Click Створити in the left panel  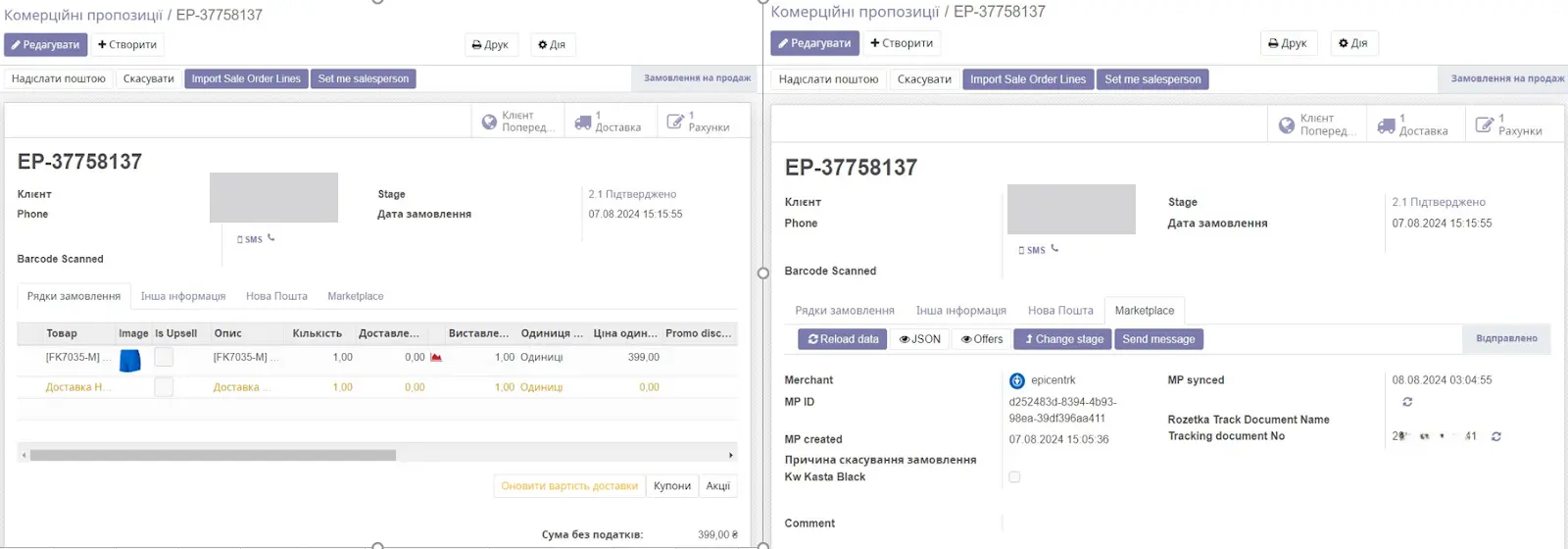pos(127,45)
